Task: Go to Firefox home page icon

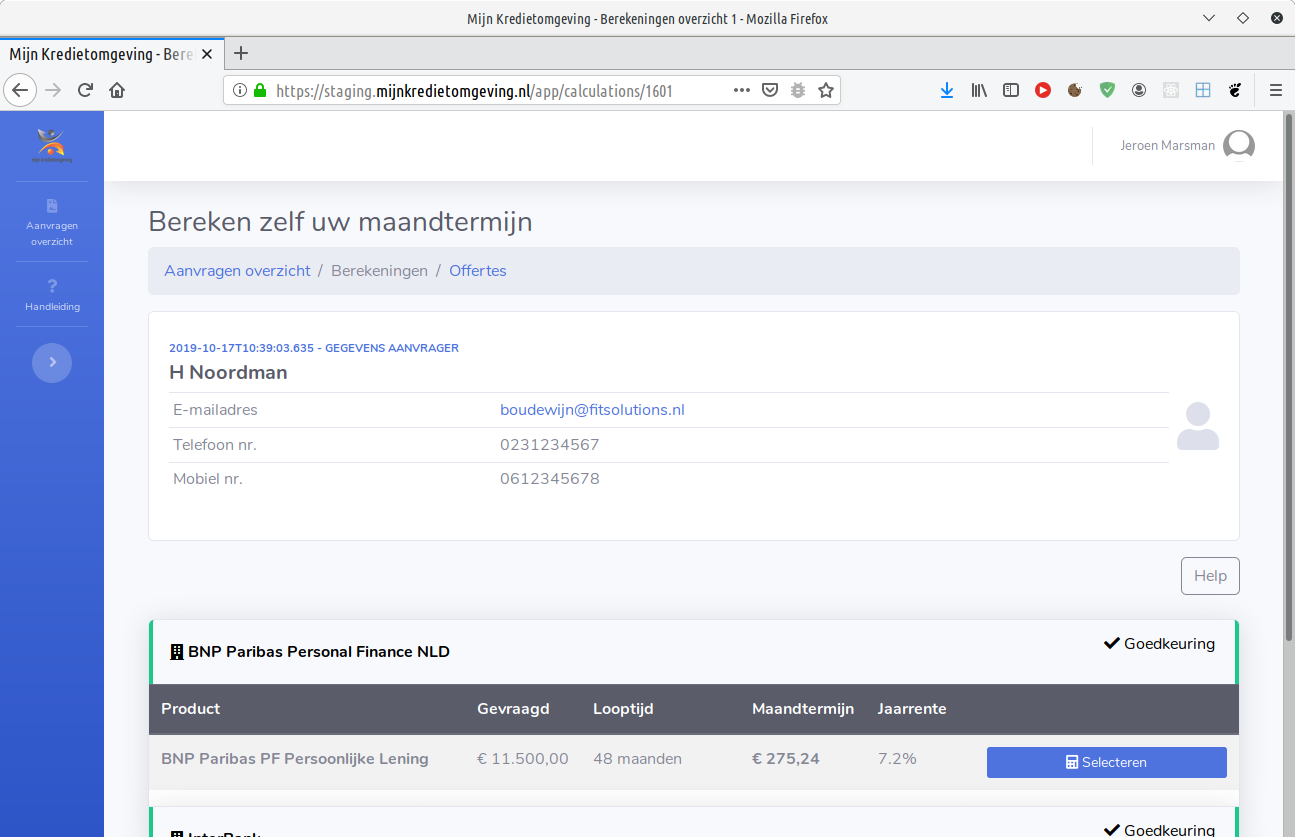Action: [x=117, y=90]
